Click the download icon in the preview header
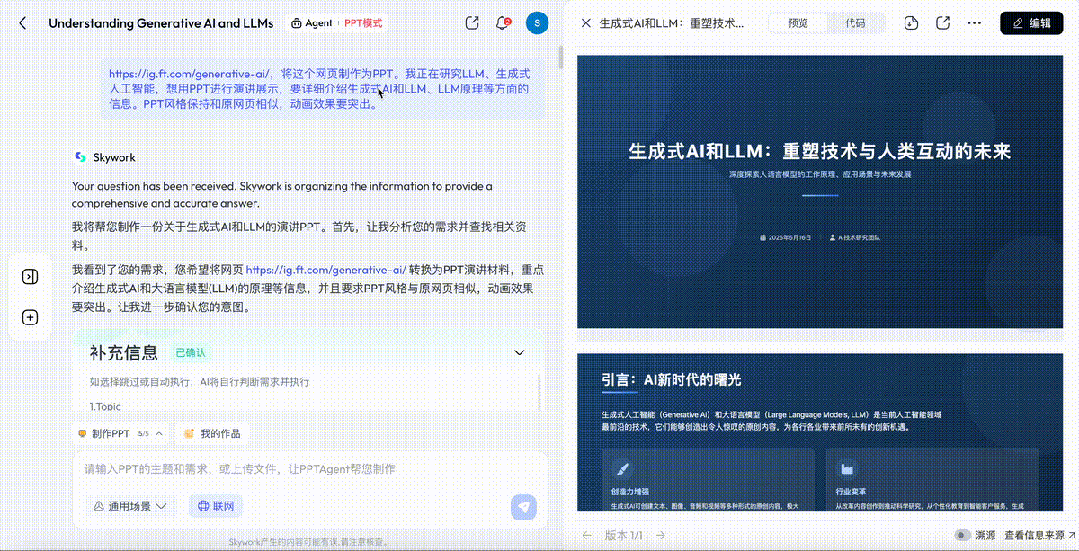 [911, 23]
